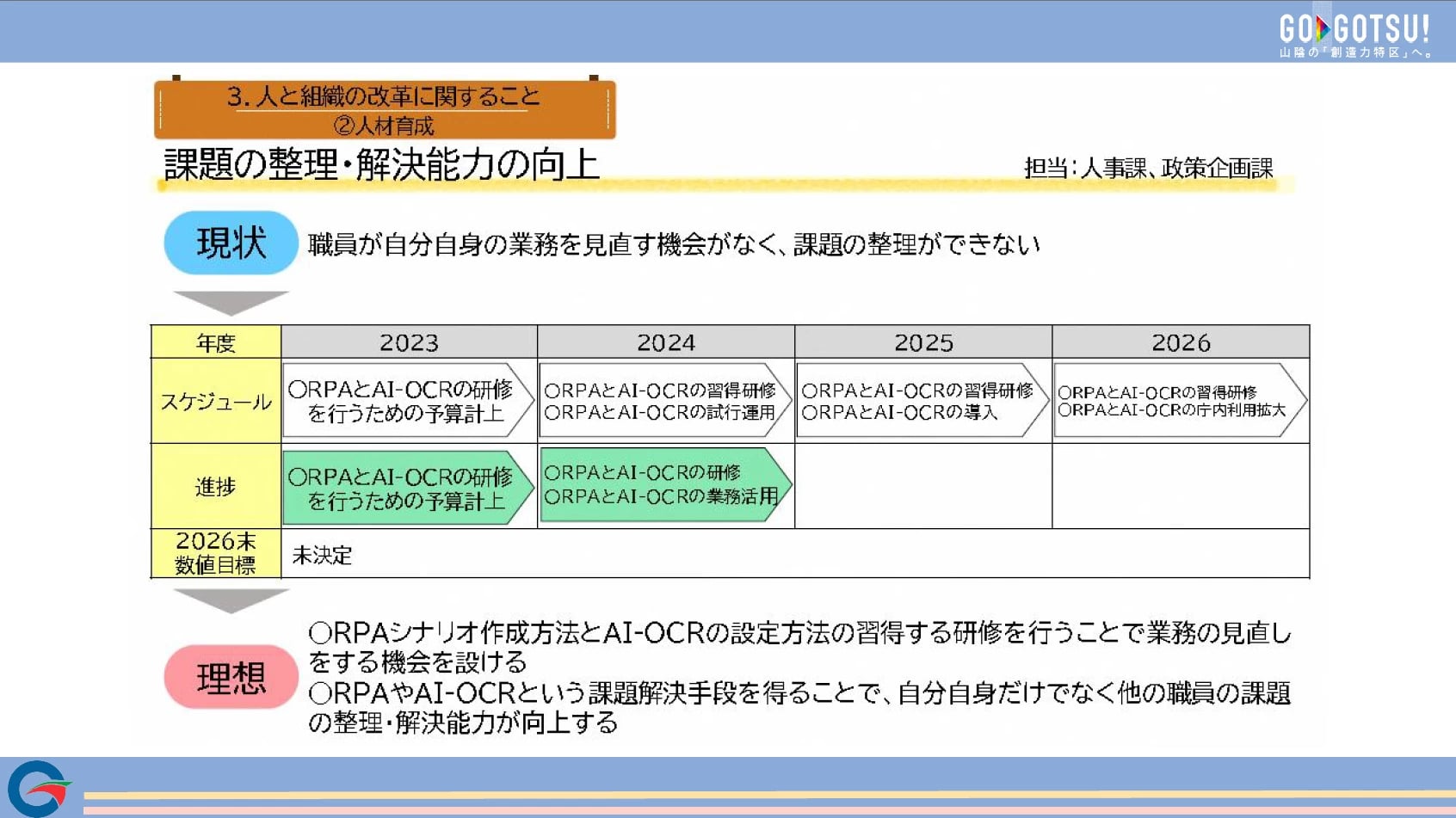Select the blue 現状 badge
Screen dimensions: 1456x818
(x=231, y=243)
